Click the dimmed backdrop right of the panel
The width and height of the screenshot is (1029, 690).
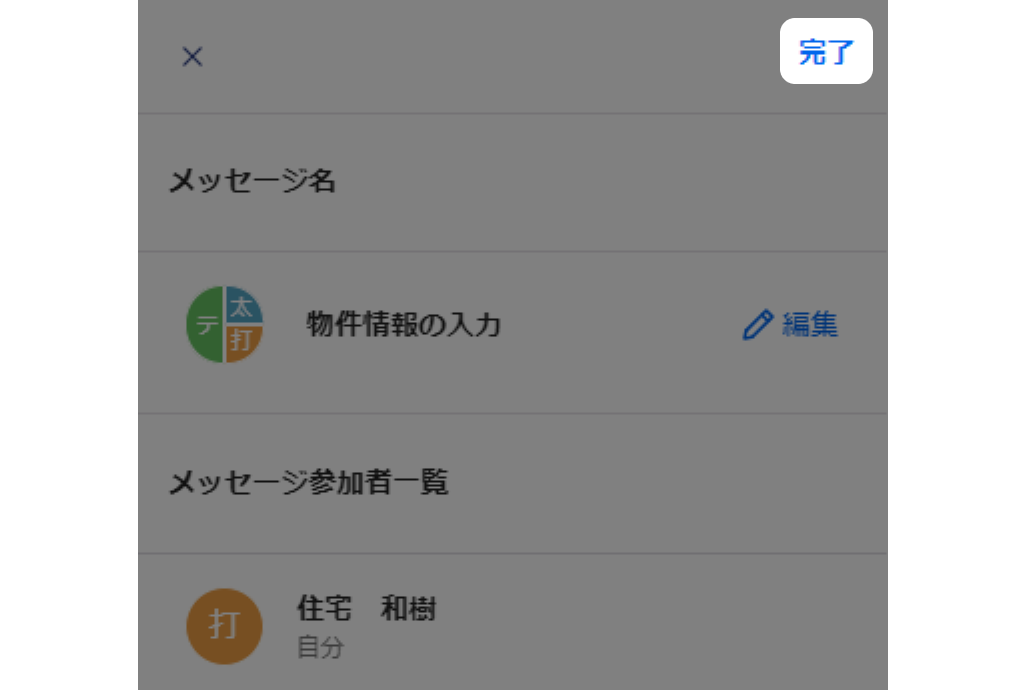click(958, 345)
